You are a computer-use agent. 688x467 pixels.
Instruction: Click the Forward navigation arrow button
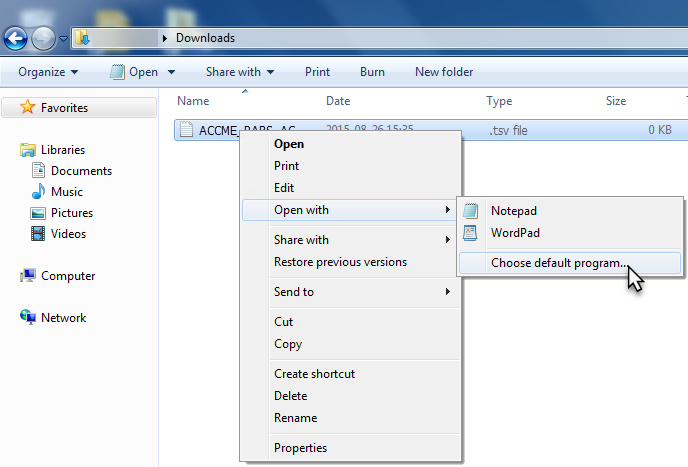tap(44, 39)
